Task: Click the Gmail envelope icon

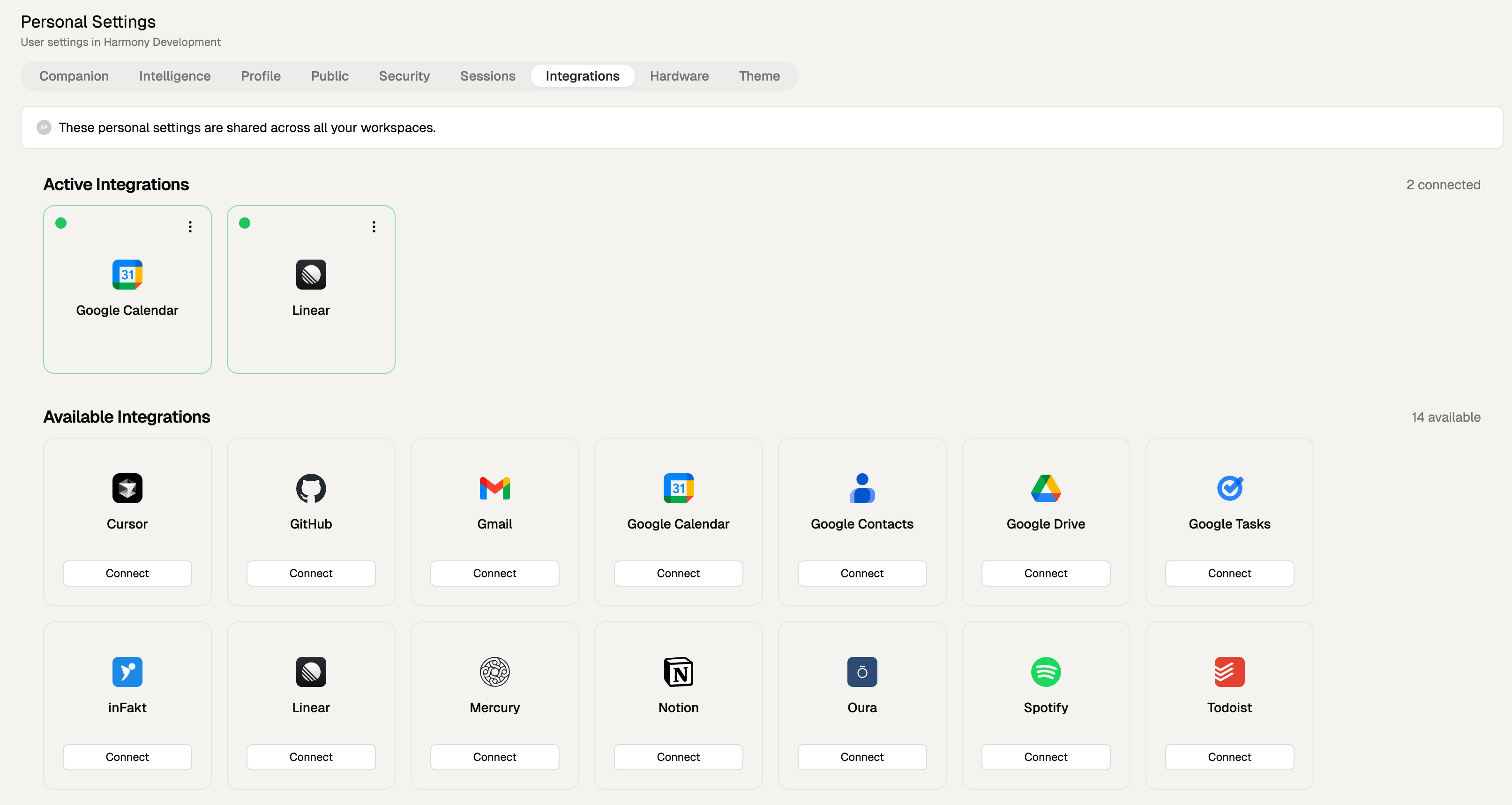Action: pos(495,488)
